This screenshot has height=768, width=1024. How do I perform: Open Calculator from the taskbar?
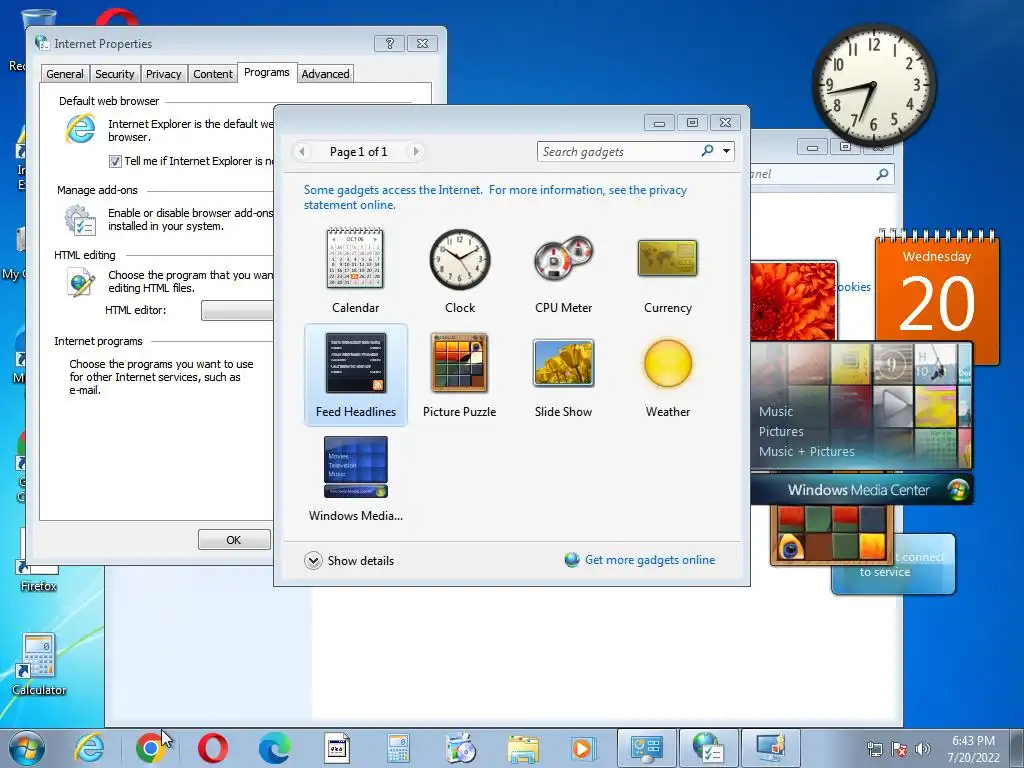point(398,748)
